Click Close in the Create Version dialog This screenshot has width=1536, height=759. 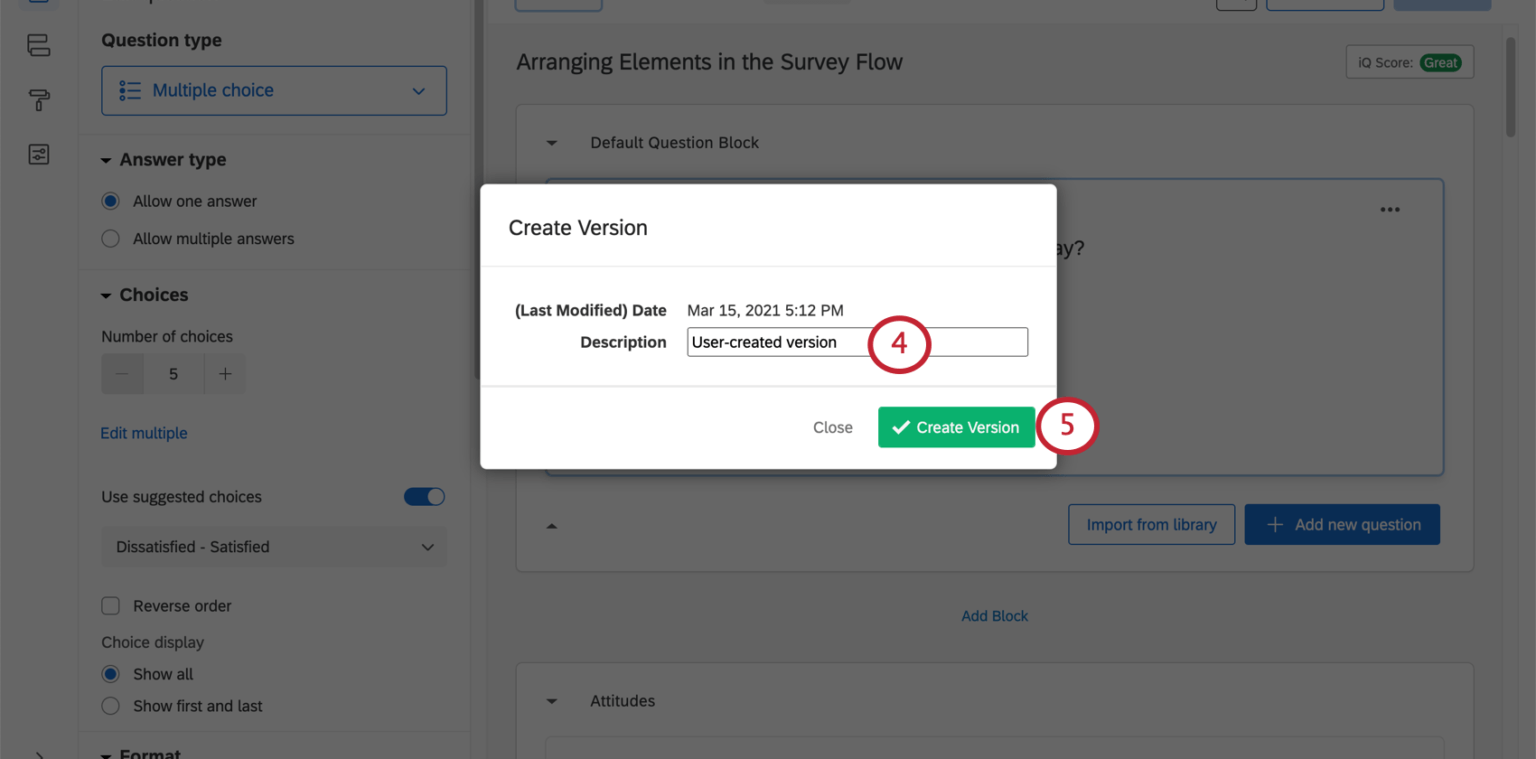[832, 427]
